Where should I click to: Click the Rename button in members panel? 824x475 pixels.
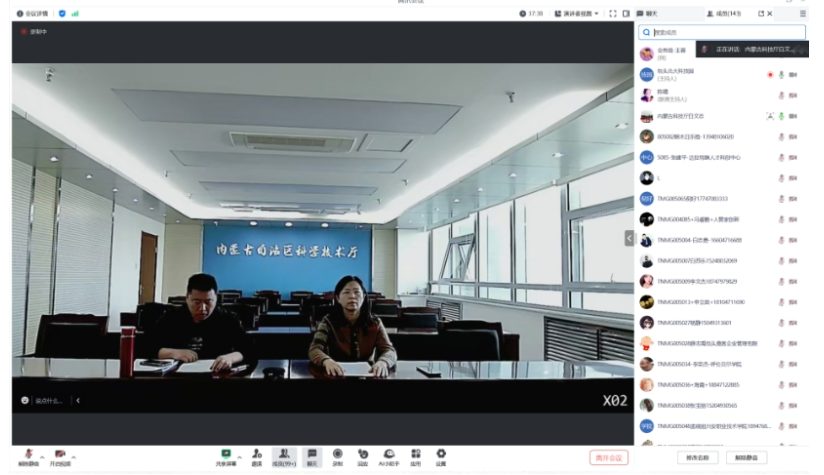[x=697, y=458]
